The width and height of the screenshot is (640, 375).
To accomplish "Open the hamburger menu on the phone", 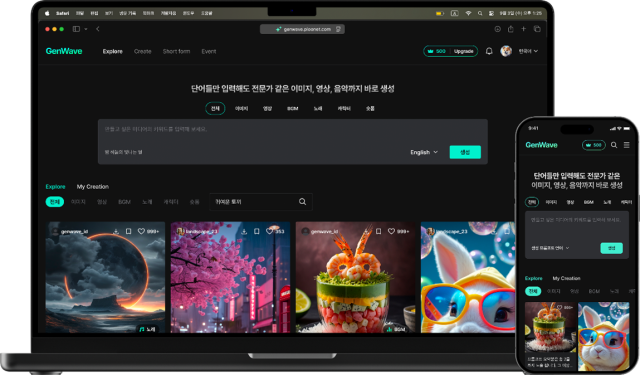I will 627,145.
